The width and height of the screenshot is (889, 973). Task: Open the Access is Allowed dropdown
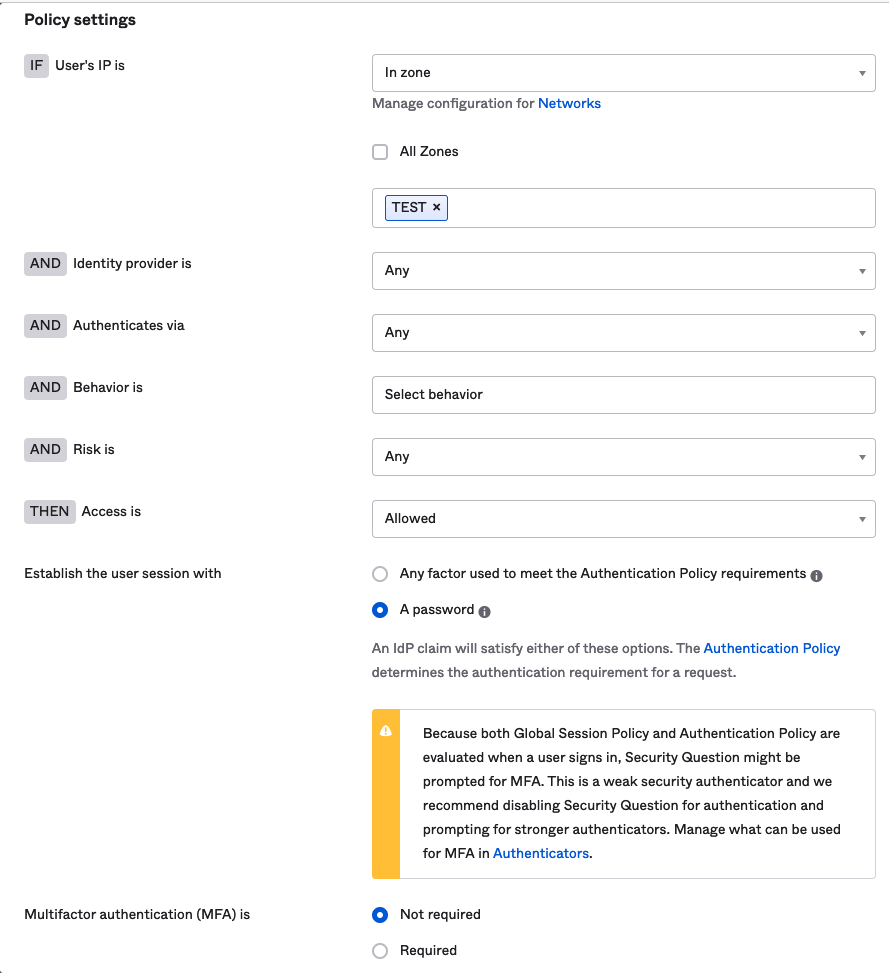623,519
